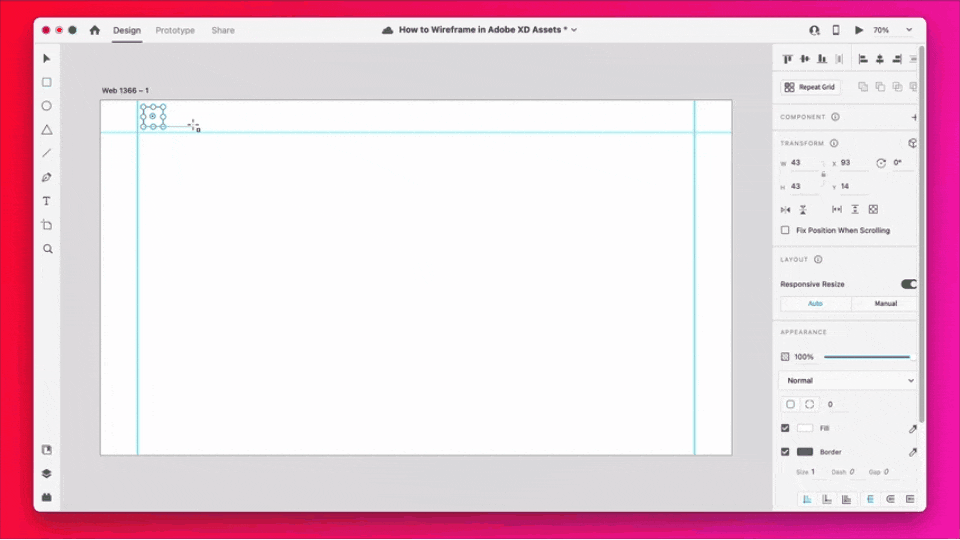This screenshot has height=540, width=960.
Task: Apply Intersect boolean operation
Action: tap(897, 87)
